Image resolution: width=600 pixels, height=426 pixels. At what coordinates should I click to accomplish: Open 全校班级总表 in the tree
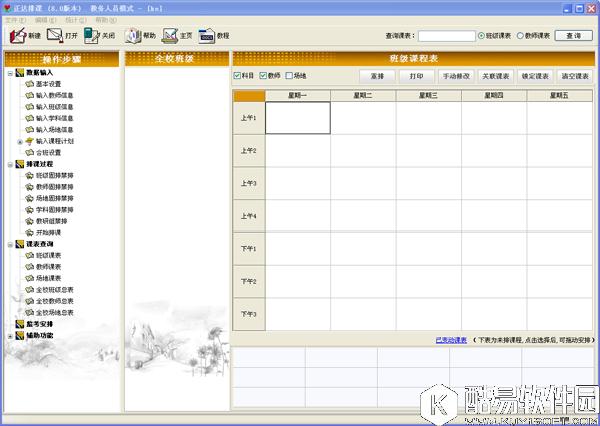point(54,290)
